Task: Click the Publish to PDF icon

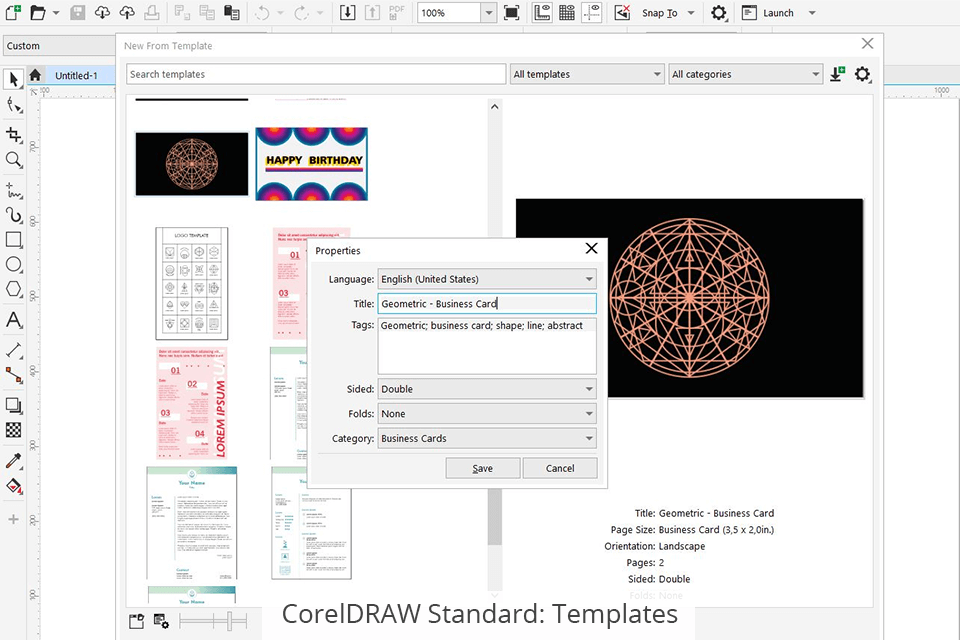Action: coord(397,12)
